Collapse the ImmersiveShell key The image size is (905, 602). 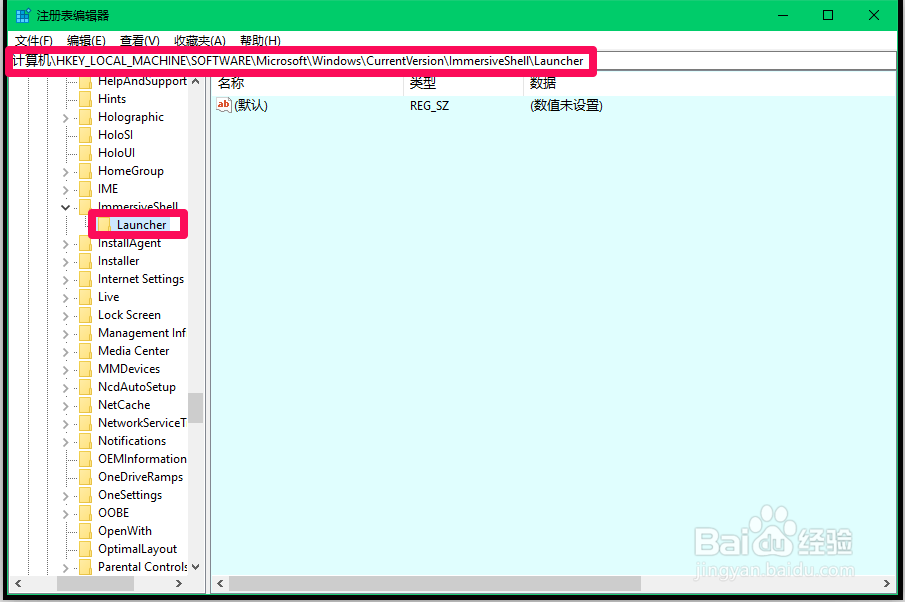[x=65, y=207]
